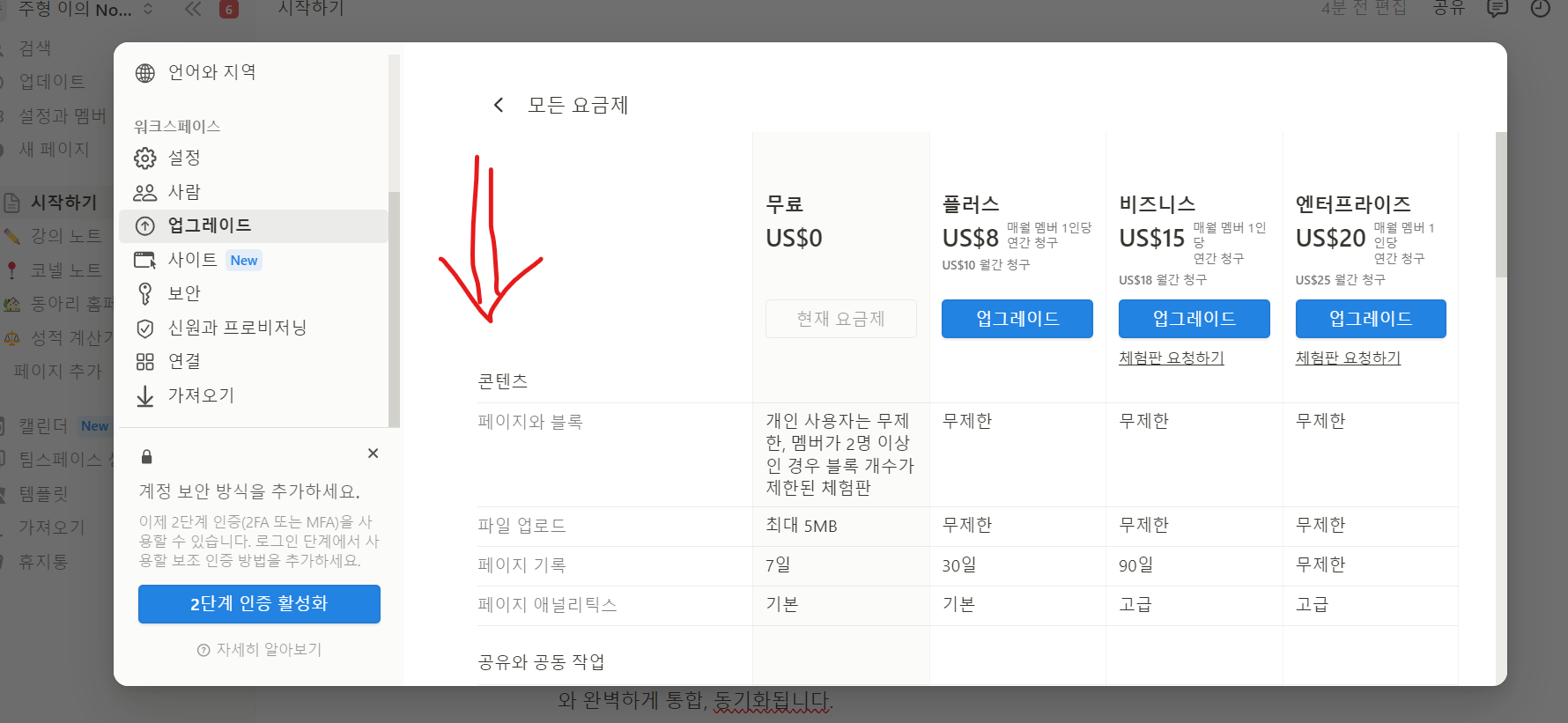Close the account security notice
Screen dimensions: 1568x723
click(374, 454)
